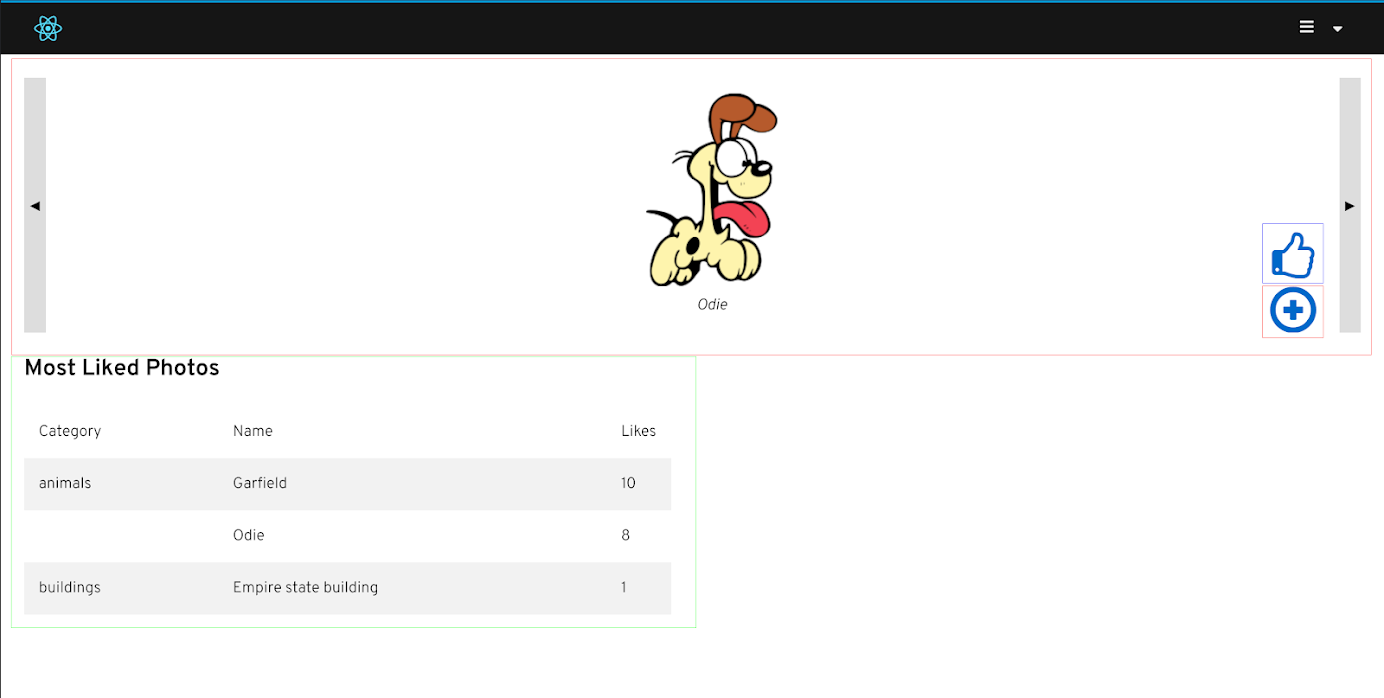Advance to next photo with right arrow

point(1350,205)
